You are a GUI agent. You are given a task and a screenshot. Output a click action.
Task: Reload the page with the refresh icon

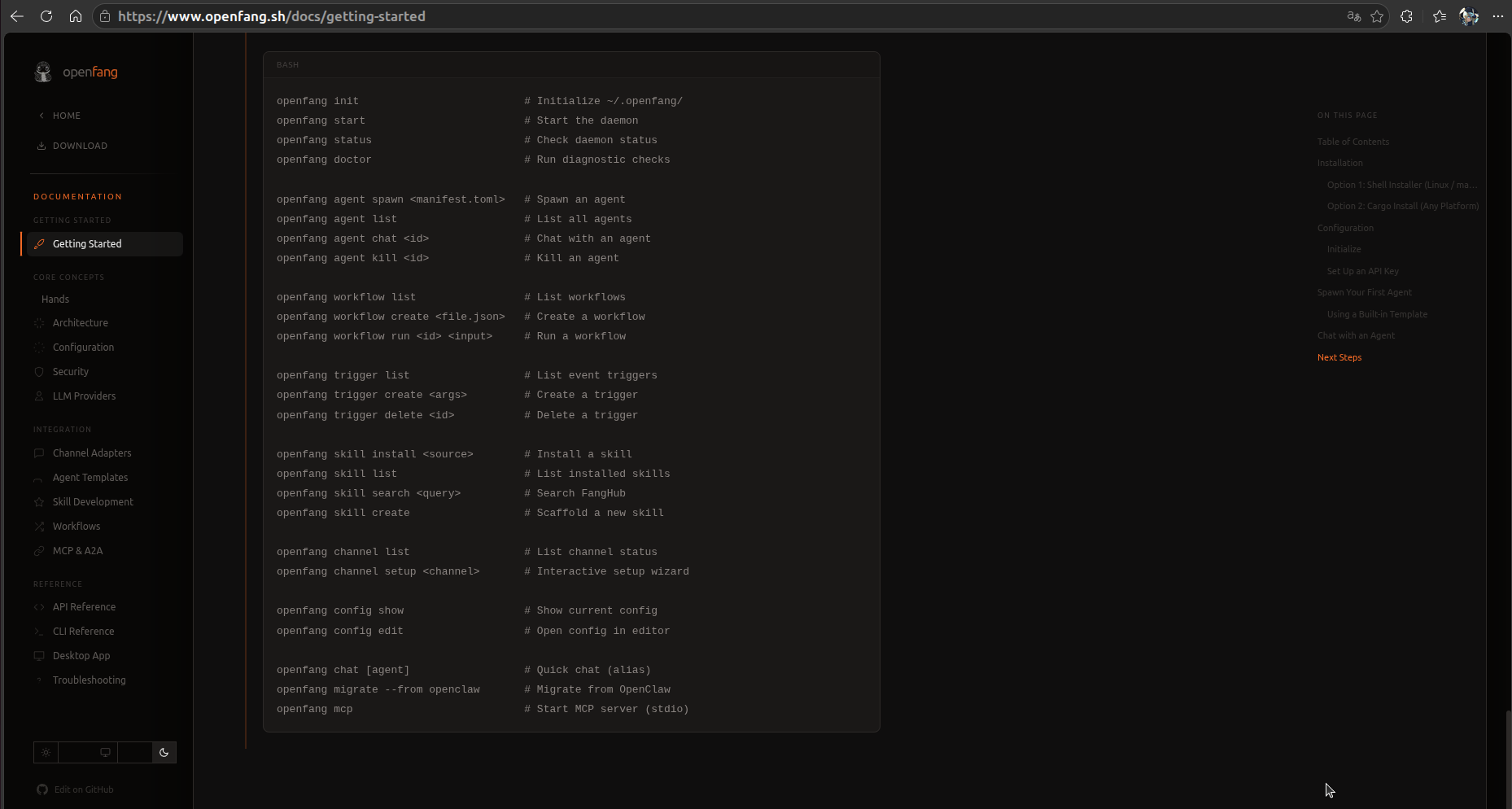point(46,16)
